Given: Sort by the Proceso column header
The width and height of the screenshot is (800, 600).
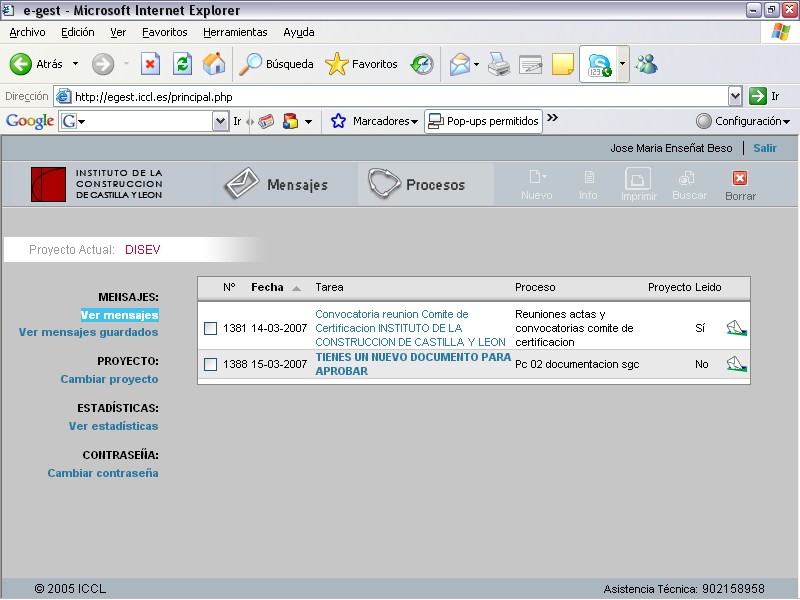Looking at the screenshot, I should click(535, 287).
